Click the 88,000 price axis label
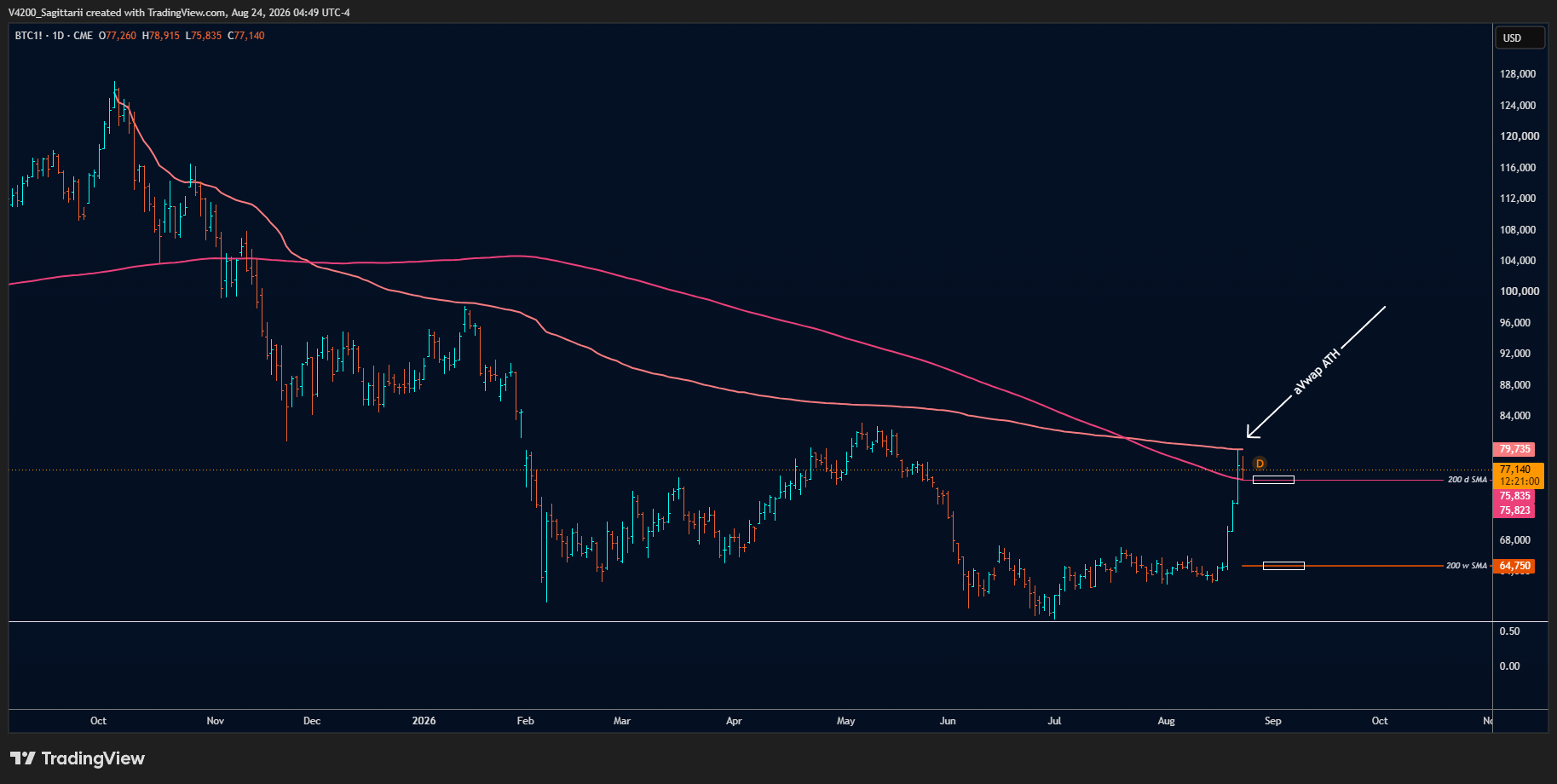The width and height of the screenshot is (1557, 784). pos(1515,385)
